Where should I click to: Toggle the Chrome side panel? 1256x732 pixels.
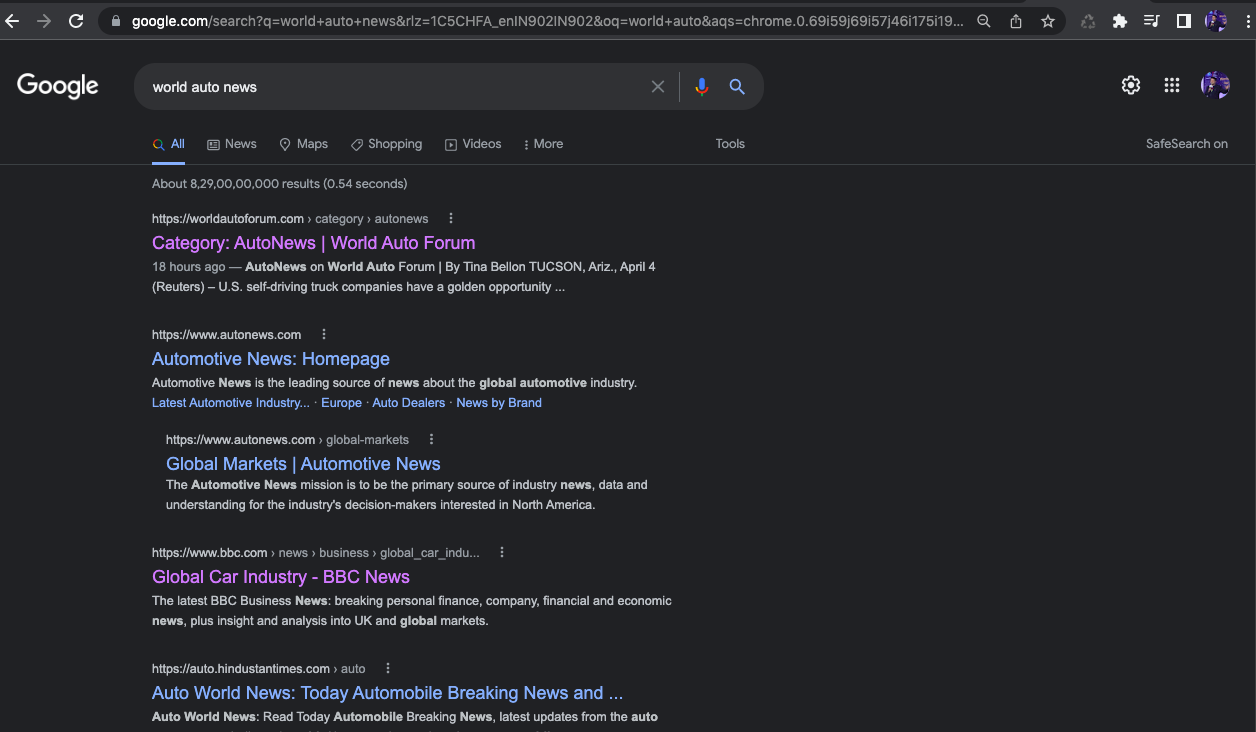[x=1184, y=21]
